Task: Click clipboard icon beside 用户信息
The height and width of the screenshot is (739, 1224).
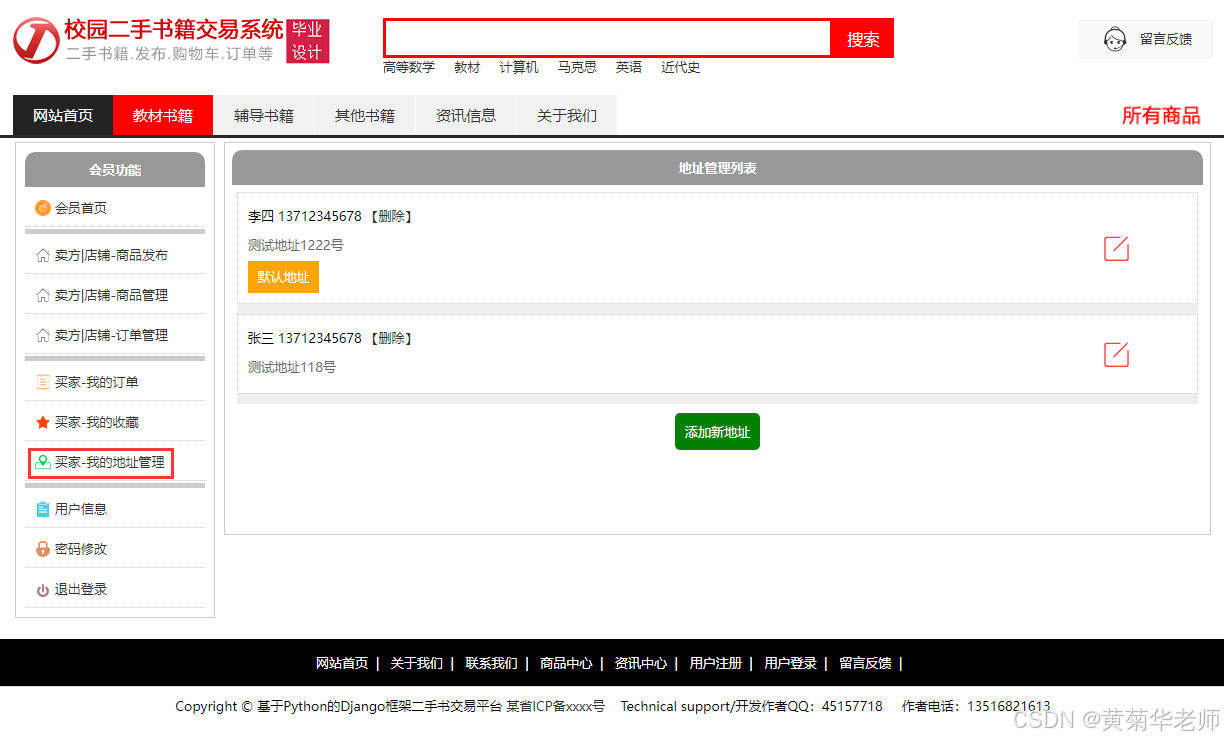Action: pyautogui.click(x=43, y=509)
